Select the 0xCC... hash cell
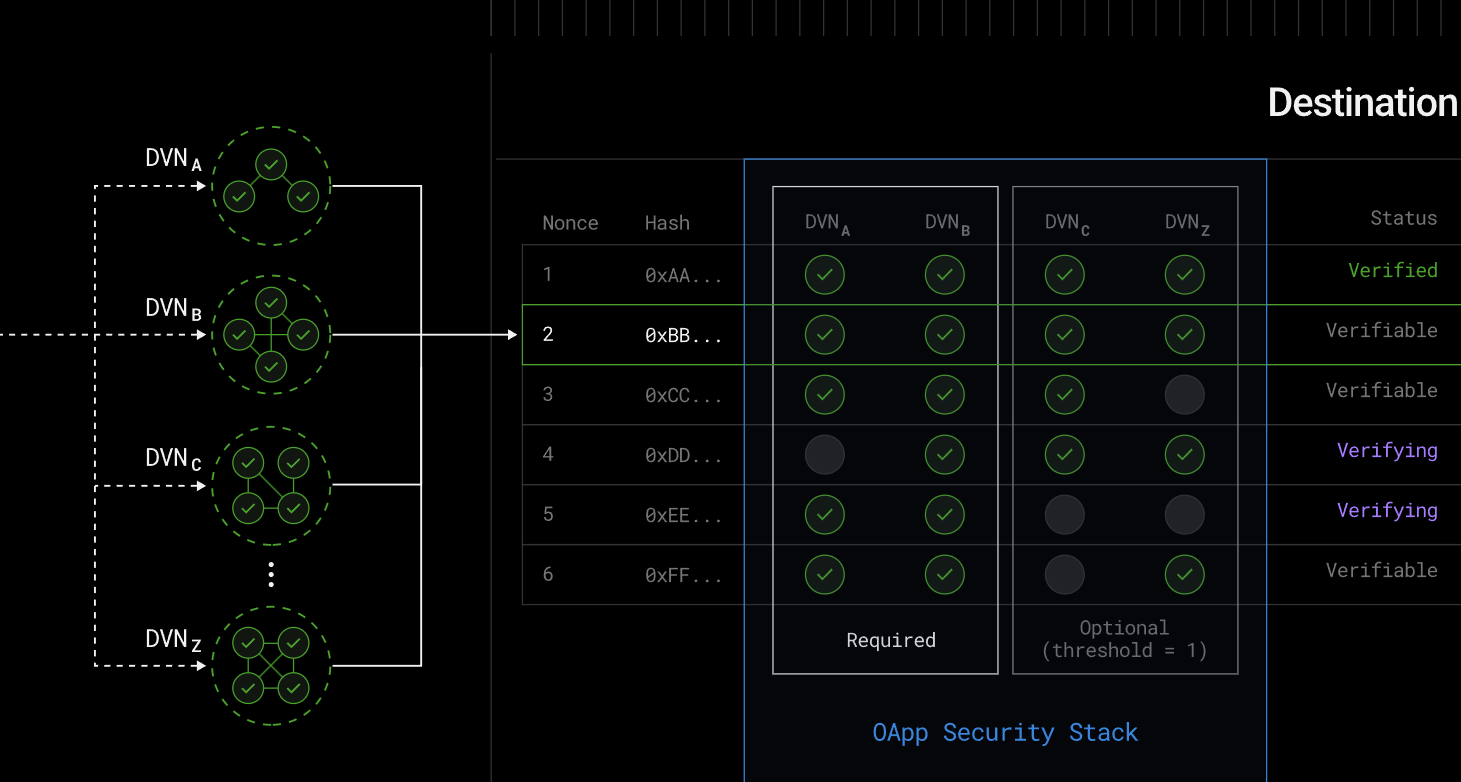 (x=683, y=395)
